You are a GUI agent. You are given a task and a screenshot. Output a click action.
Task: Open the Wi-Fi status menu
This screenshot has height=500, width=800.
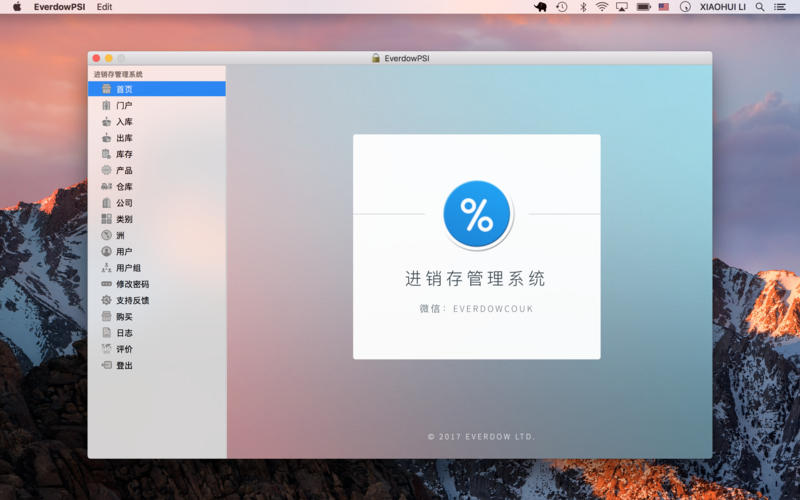coord(602,7)
